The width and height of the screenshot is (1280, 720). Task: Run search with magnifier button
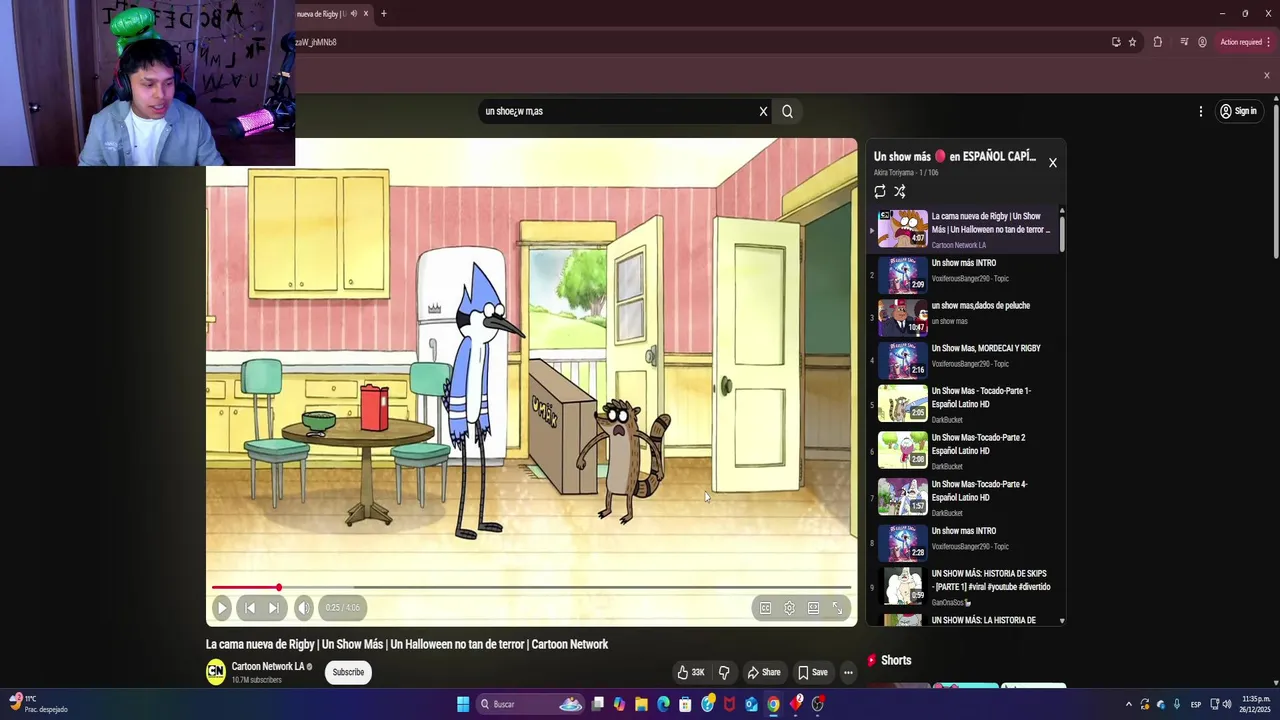point(787,111)
